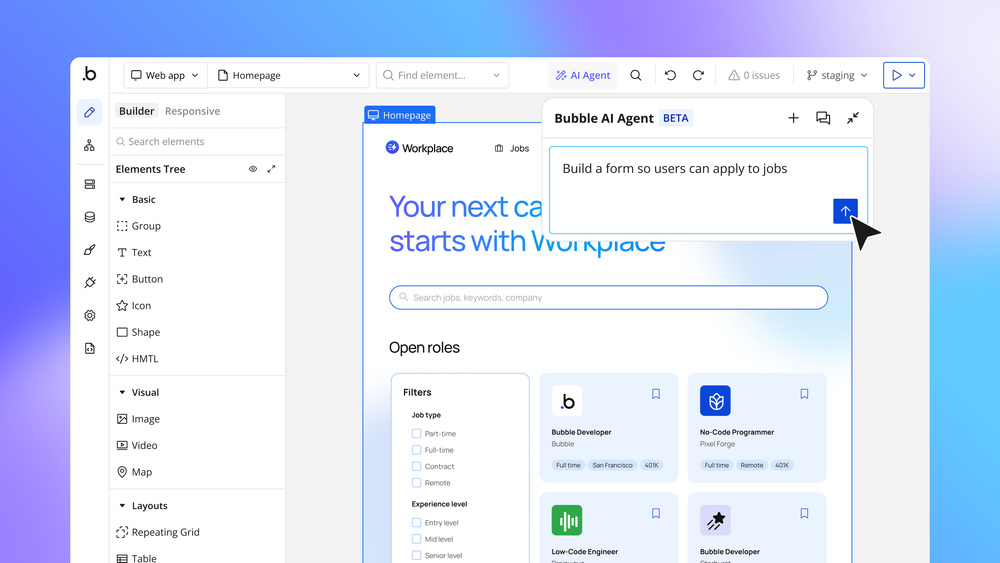Viewport: 1000px width, 563px height.
Task: Switch to the Responsive tab
Action: [x=192, y=111]
